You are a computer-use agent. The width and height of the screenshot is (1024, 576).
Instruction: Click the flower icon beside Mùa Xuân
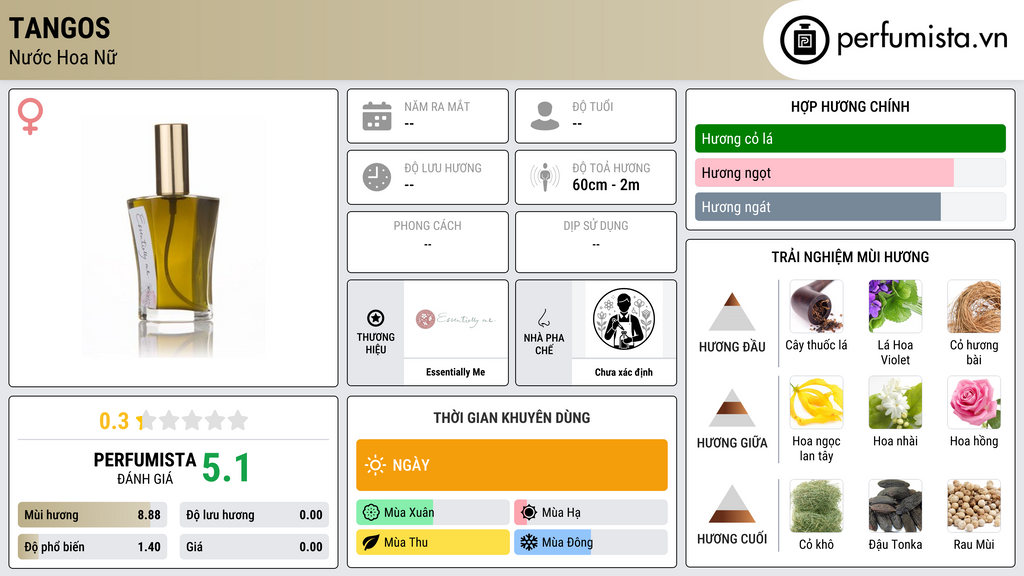coord(371,513)
